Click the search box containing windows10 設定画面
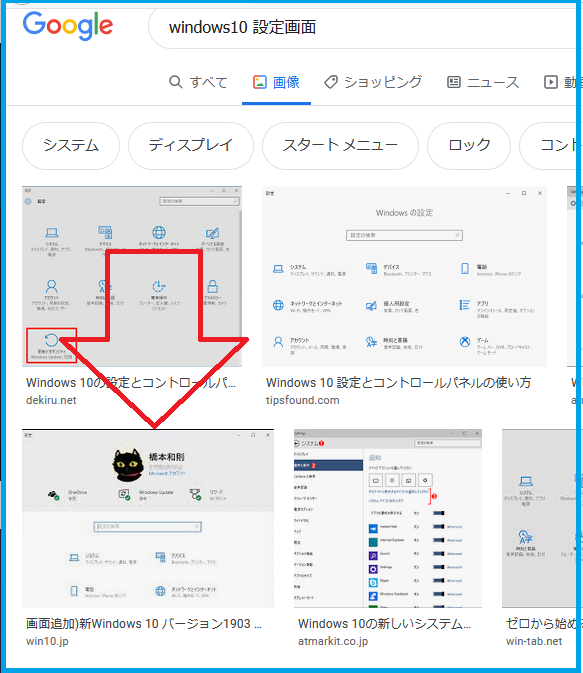The image size is (583, 673). (362, 27)
